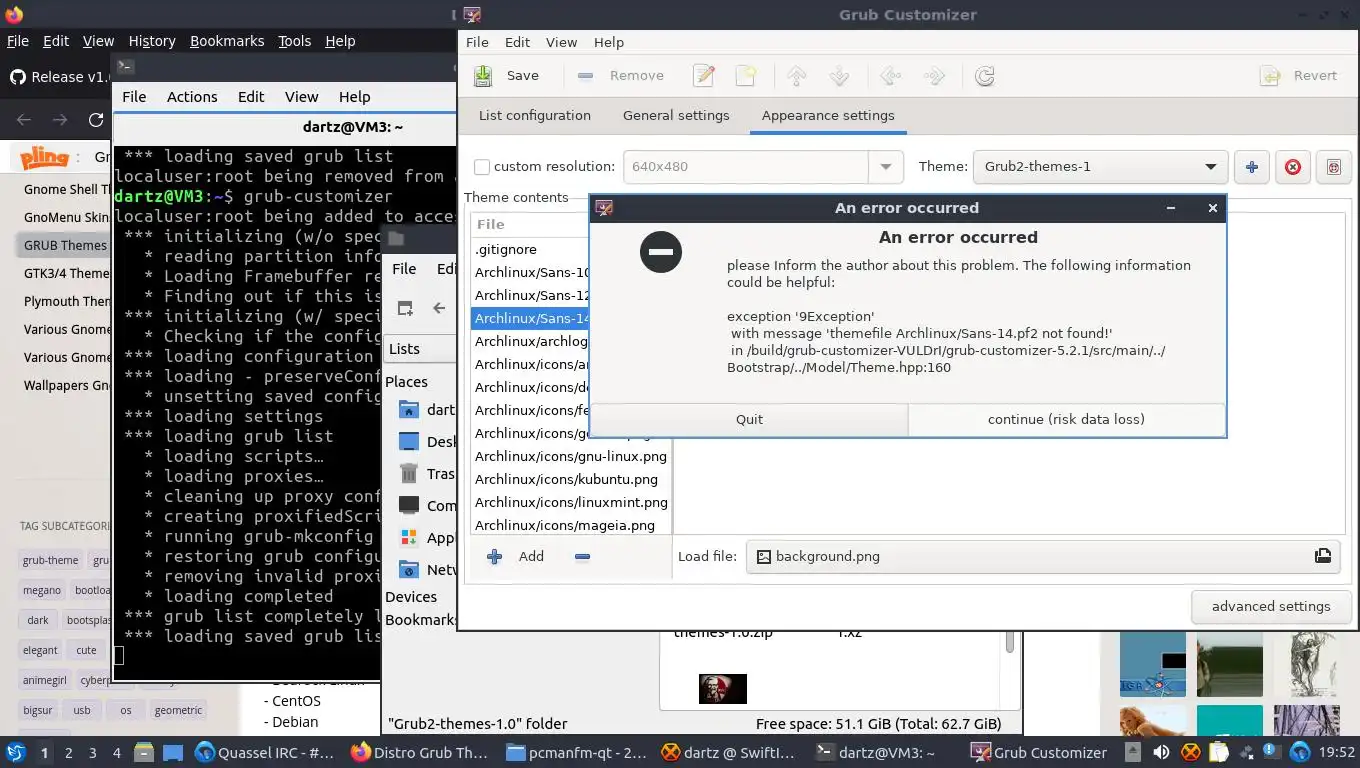This screenshot has width=1360, height=768.
Task: Click pcmanfm-qt taskbar entry
Action: point(576,753)
